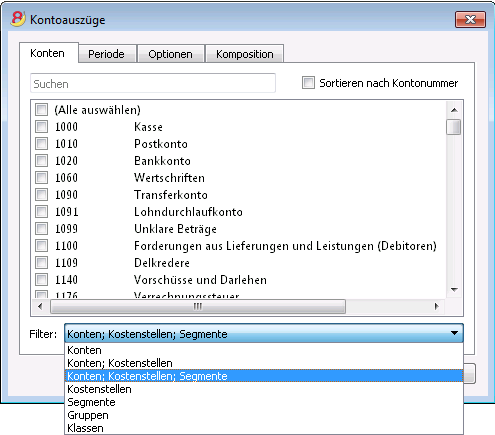This screenshot has height=435, width=495.
Task: Collapse the Filter dropdown via its arrow
Action: (454, 333)
